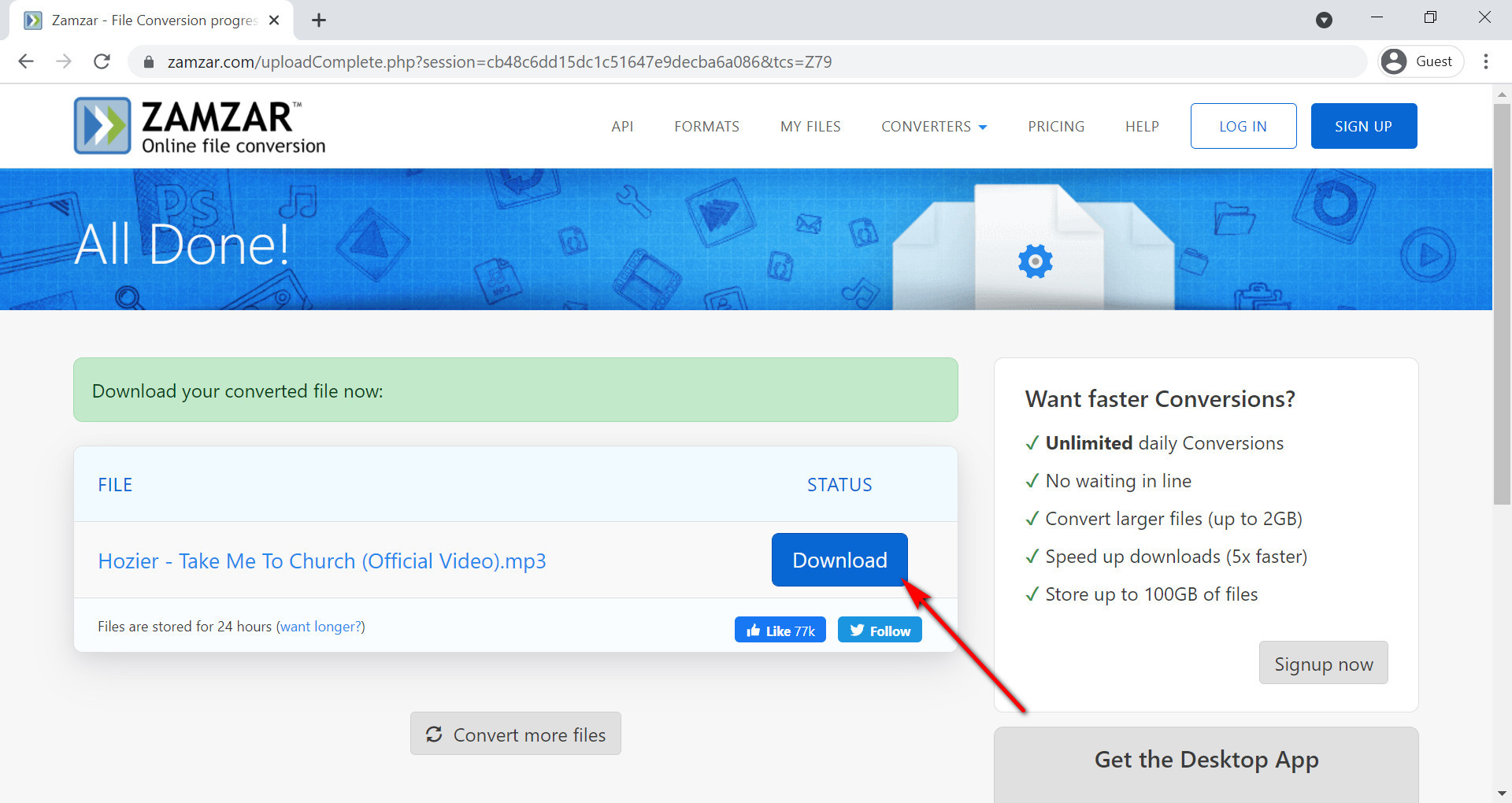Click the scrollbar down arrow

(x=1502, y=793)
